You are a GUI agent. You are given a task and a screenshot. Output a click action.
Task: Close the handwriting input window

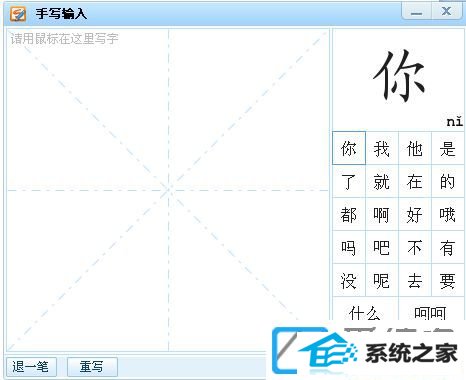[x=447, y=12]
